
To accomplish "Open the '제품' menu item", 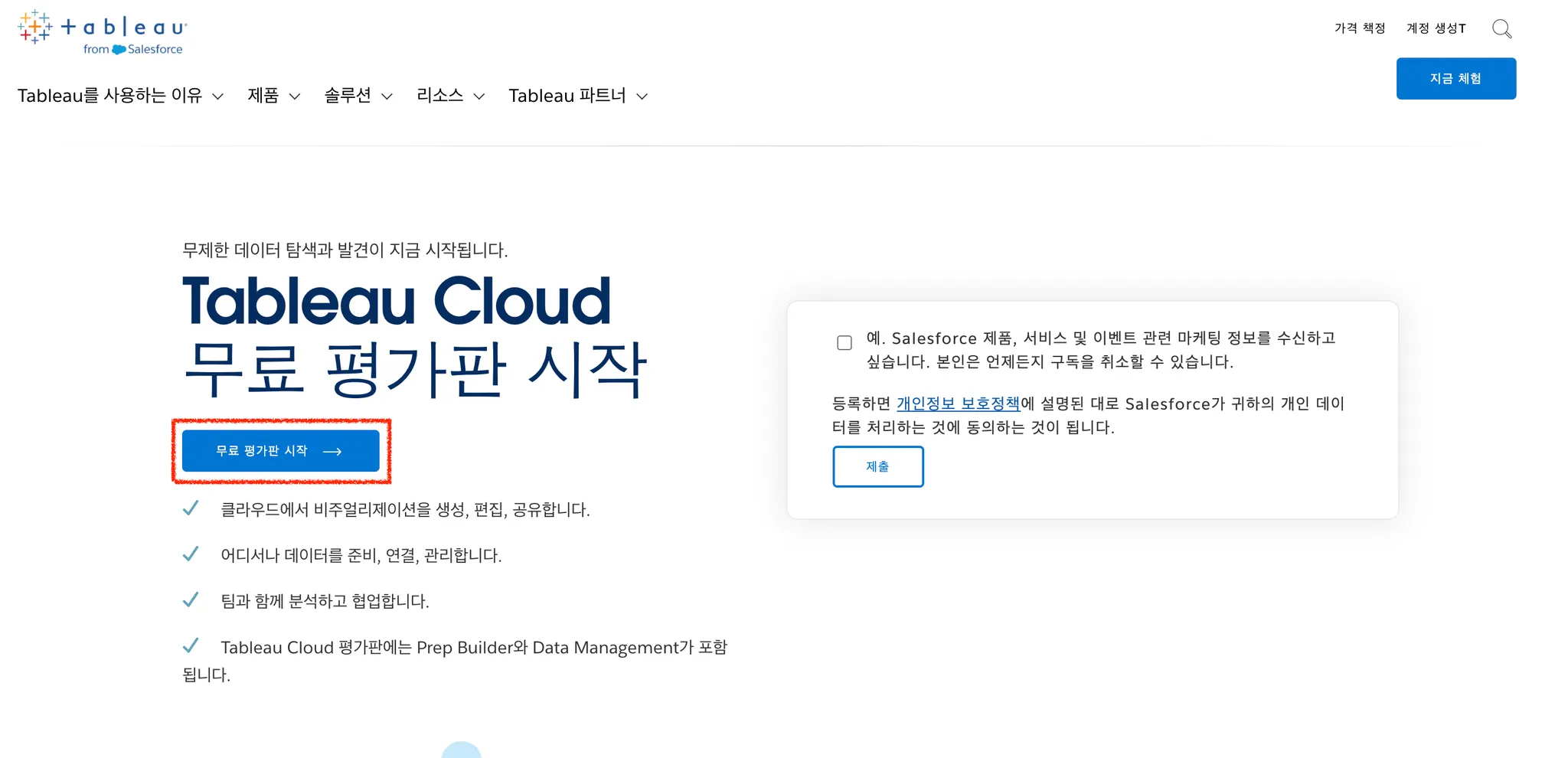I will pos(263,96).
